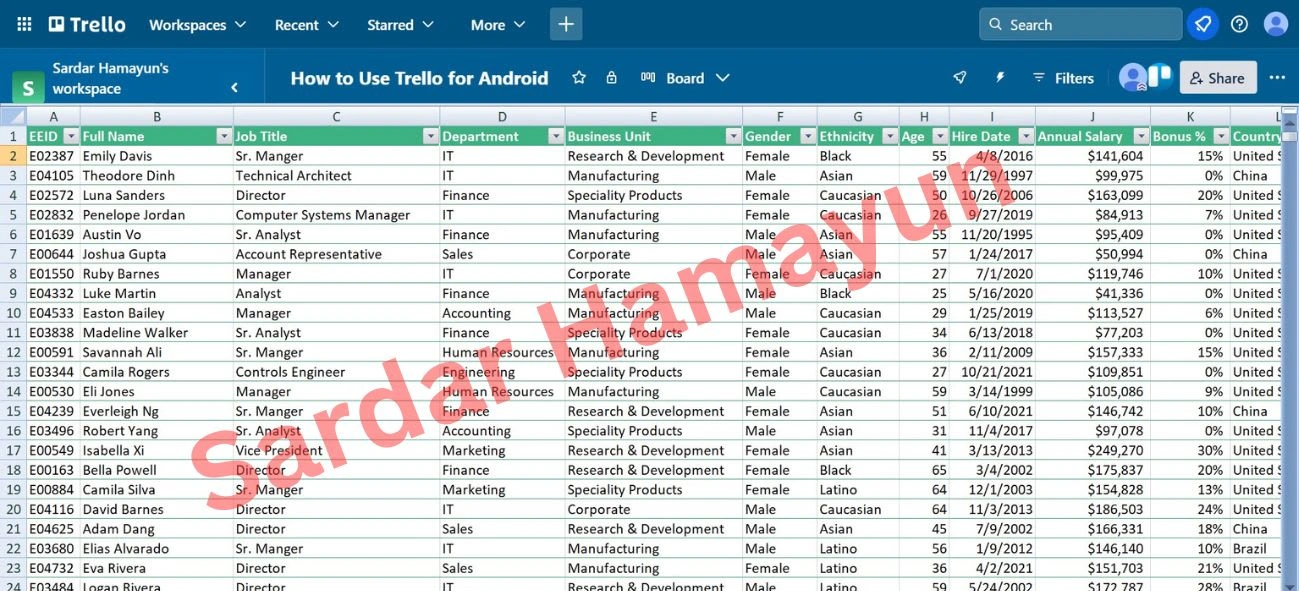Open the automation lightning bolt icon
The image size is (1299, 591).
[999, 78]
